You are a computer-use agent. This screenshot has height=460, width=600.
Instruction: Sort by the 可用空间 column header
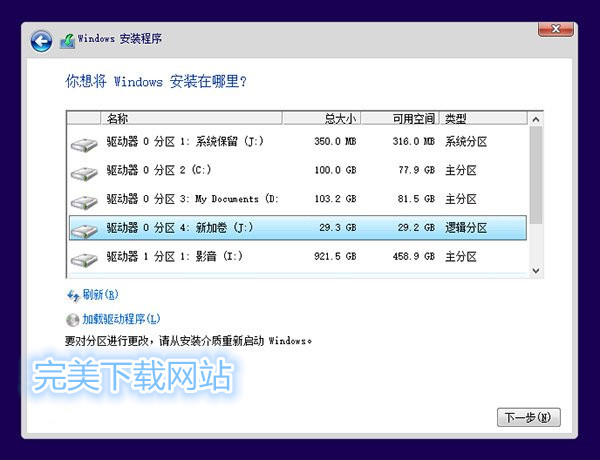400,118
